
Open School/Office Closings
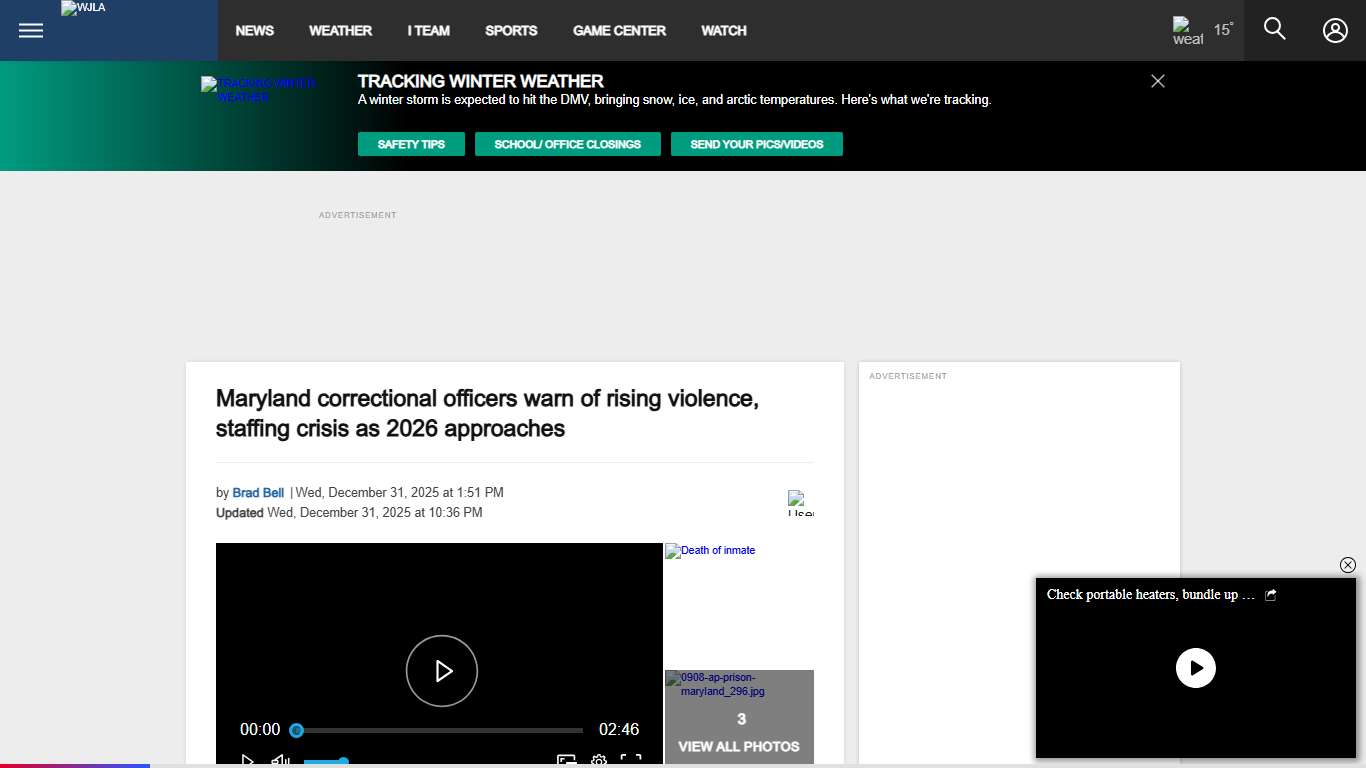(567, 144)
